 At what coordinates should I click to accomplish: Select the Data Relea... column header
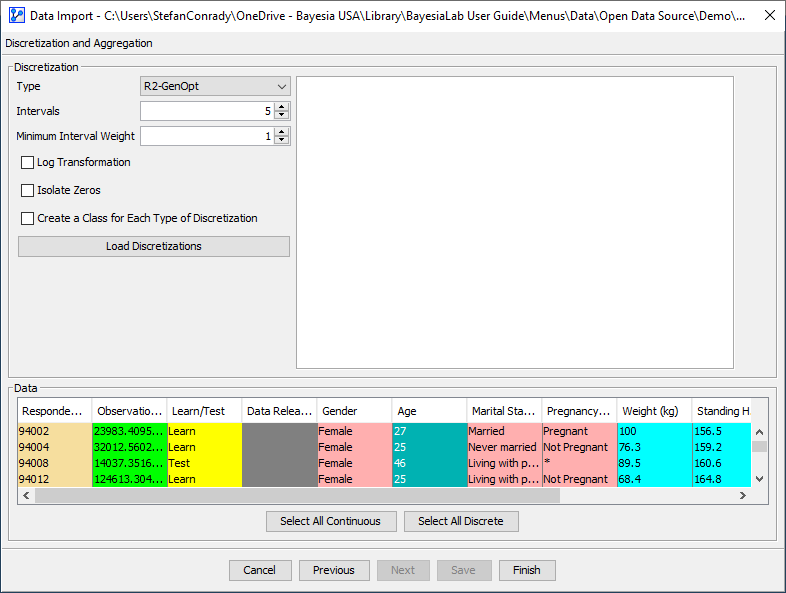coord(280,411)
